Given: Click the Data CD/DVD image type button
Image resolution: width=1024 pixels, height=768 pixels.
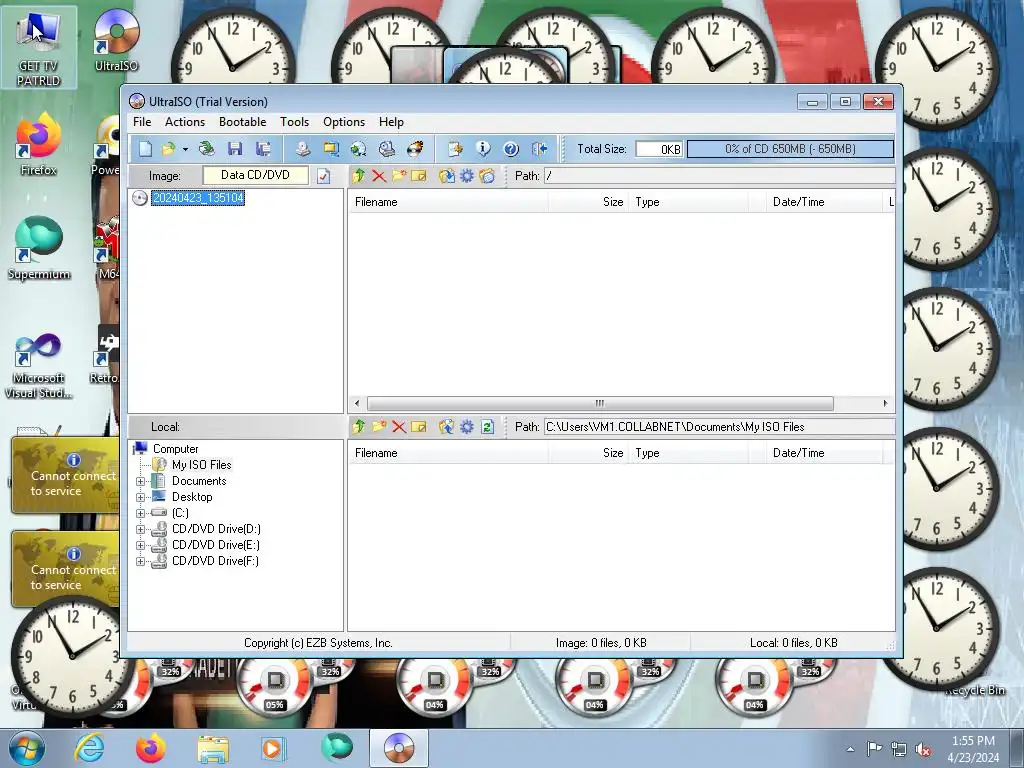Looking at the screenshot, I should (x=255, y=175).
